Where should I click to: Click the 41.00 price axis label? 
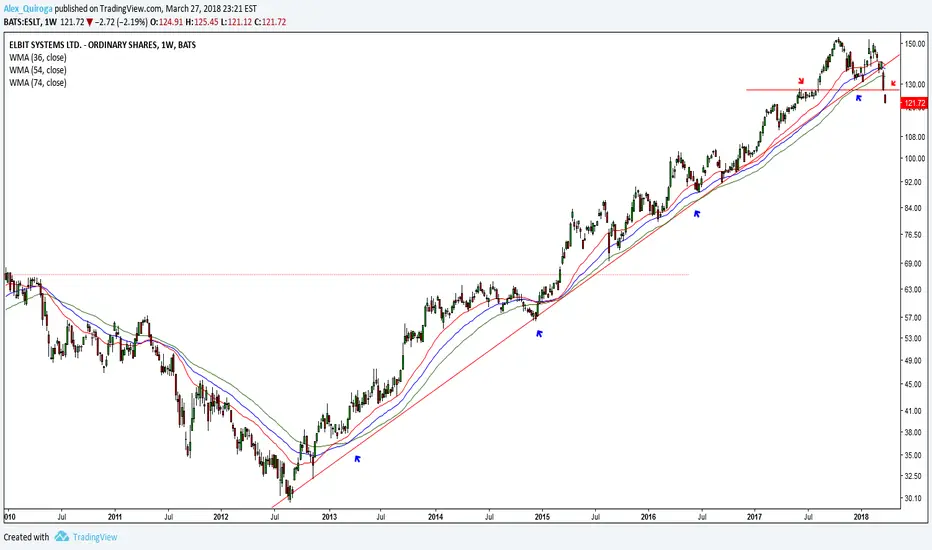point(915,411)
